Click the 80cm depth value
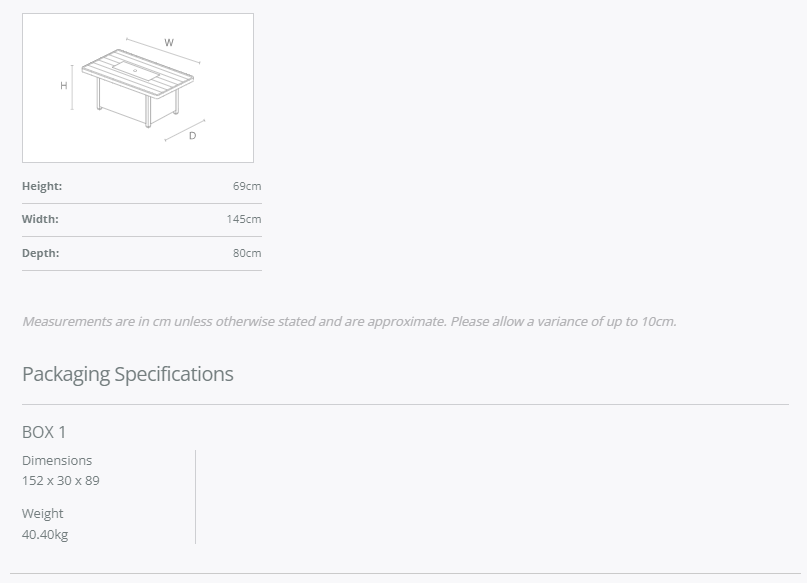Viewport: 807px width, 583px height. 247,253
